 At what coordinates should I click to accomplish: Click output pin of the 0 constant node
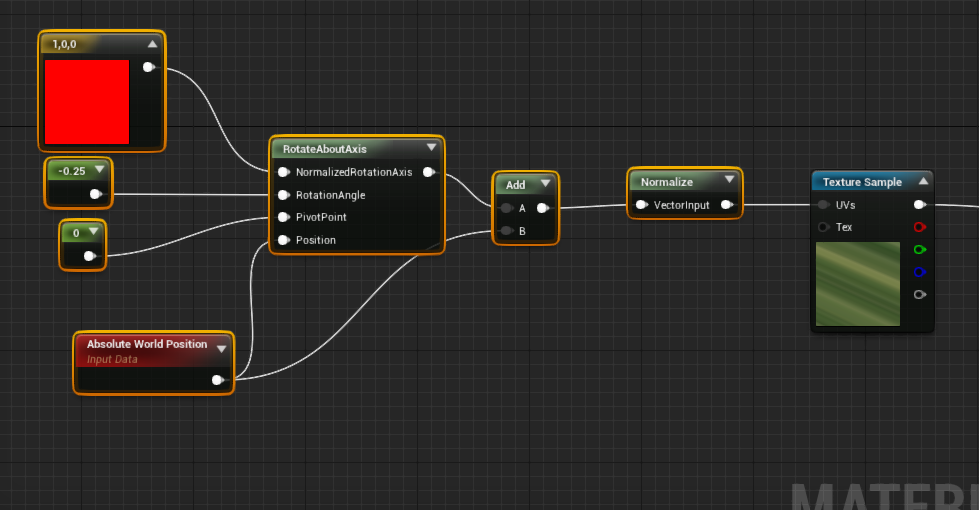coord(90,256)
